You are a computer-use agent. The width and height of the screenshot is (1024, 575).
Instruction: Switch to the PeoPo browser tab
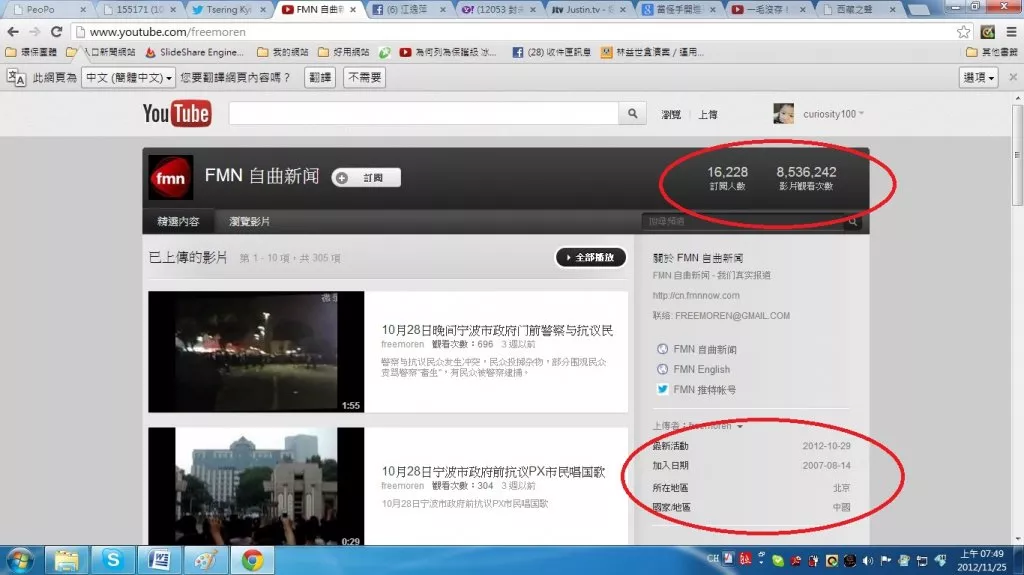coord(48,9)
